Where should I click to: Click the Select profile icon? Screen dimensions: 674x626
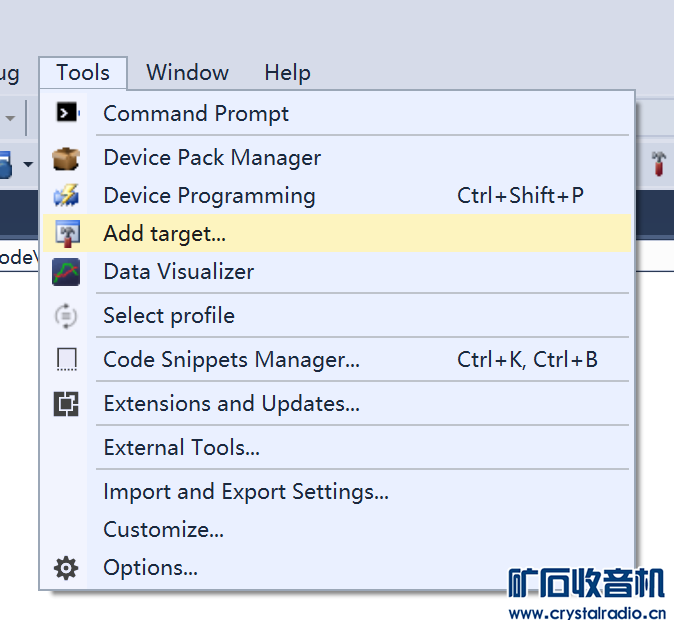point(66,316)
